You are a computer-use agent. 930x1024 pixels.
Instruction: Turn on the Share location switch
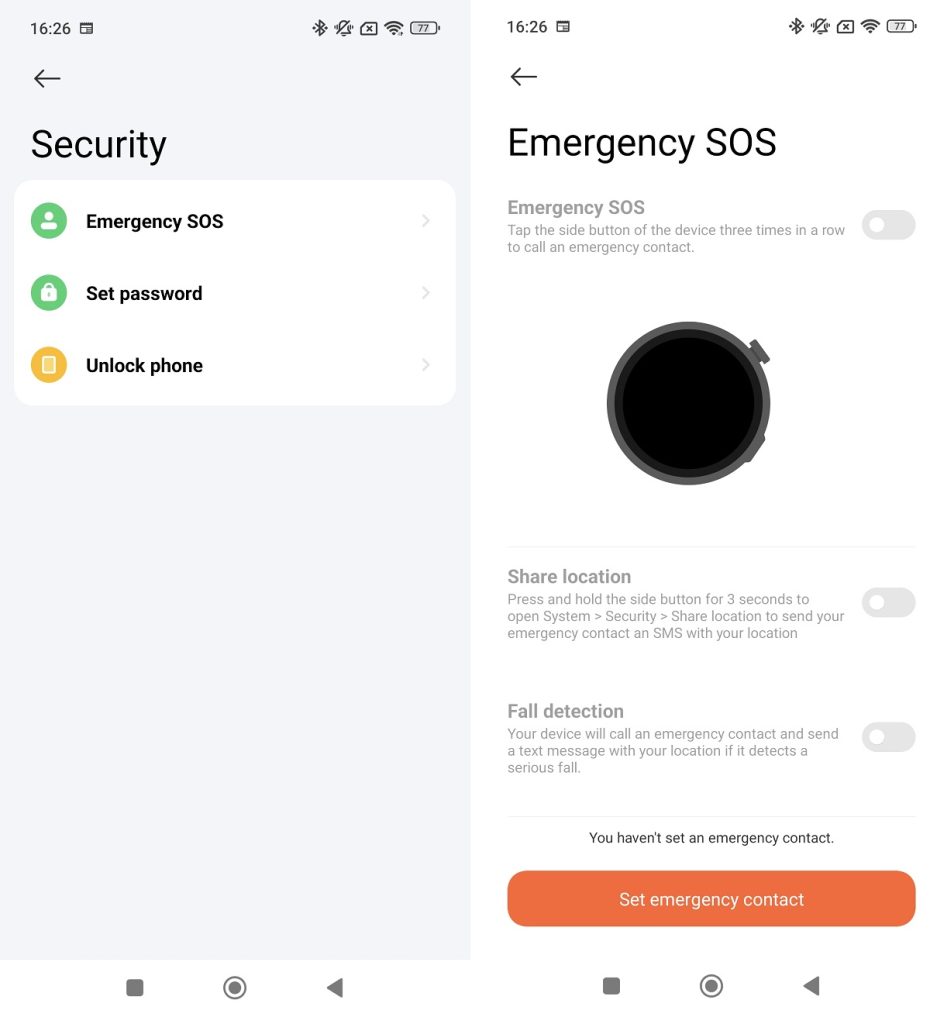click(888, 603)
